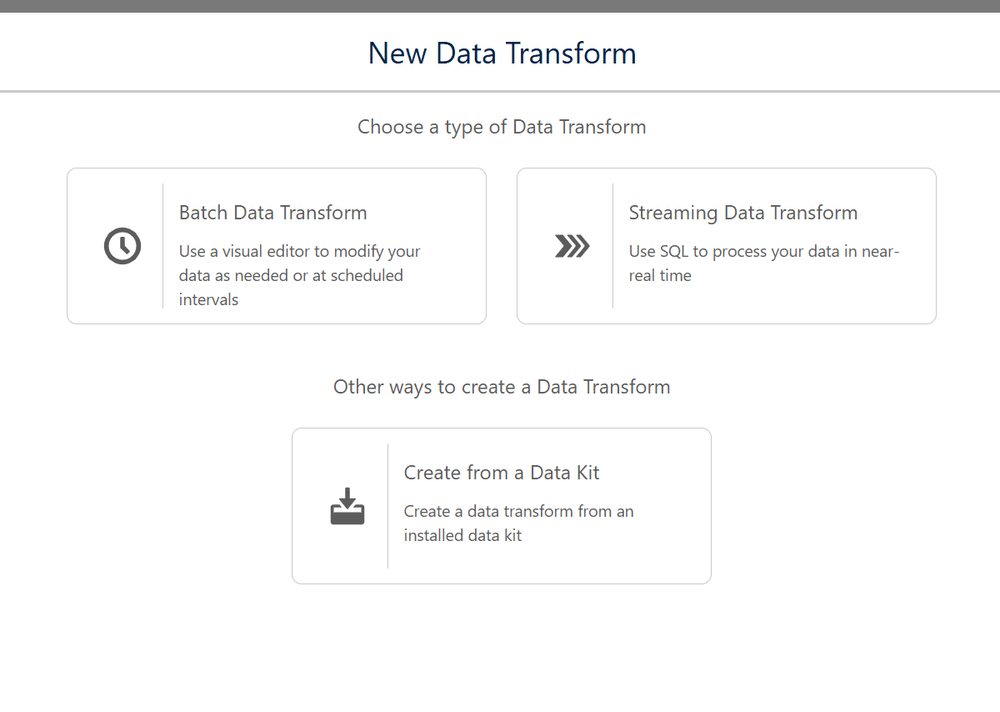
Task: Click the triple-chevron Streaming Data Transform icon
Action: pos(572,246)
